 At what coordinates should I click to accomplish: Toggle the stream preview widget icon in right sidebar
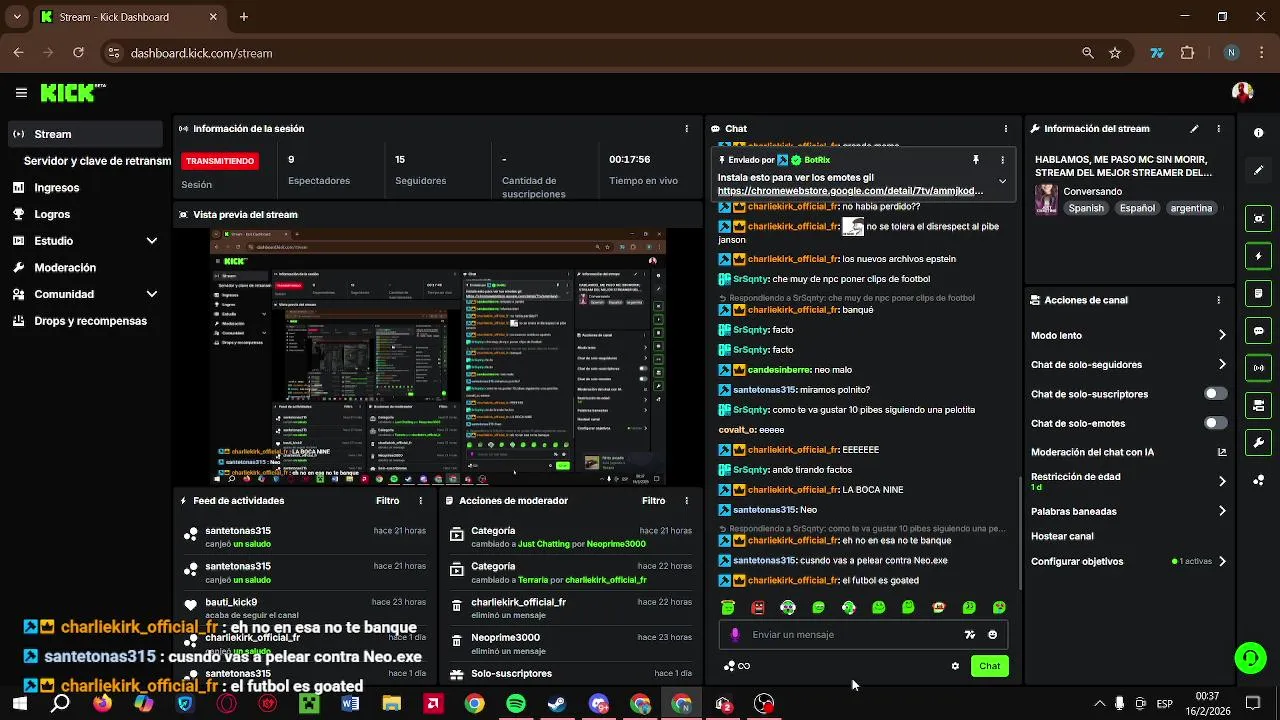tap(1258, 218)
